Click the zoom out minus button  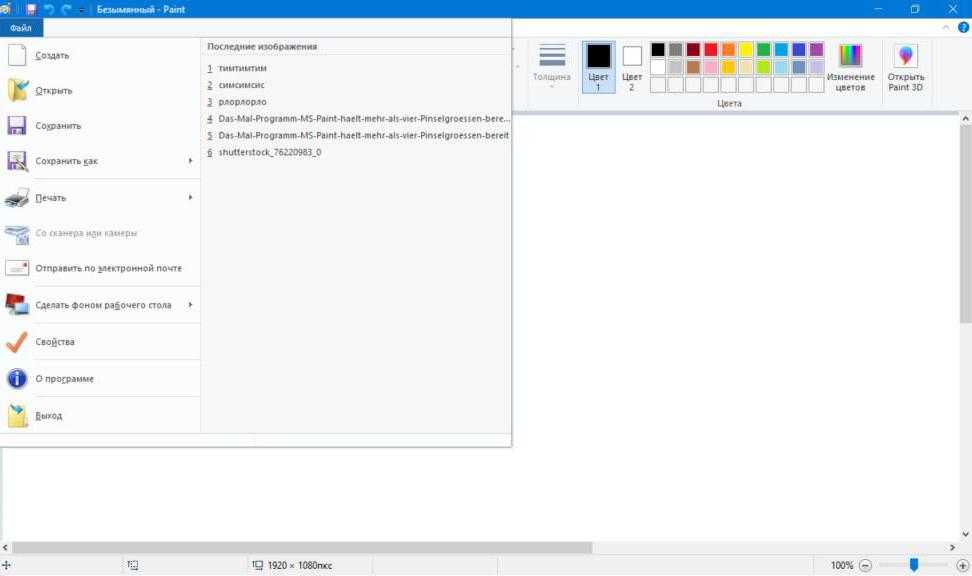tap(866, 566)
